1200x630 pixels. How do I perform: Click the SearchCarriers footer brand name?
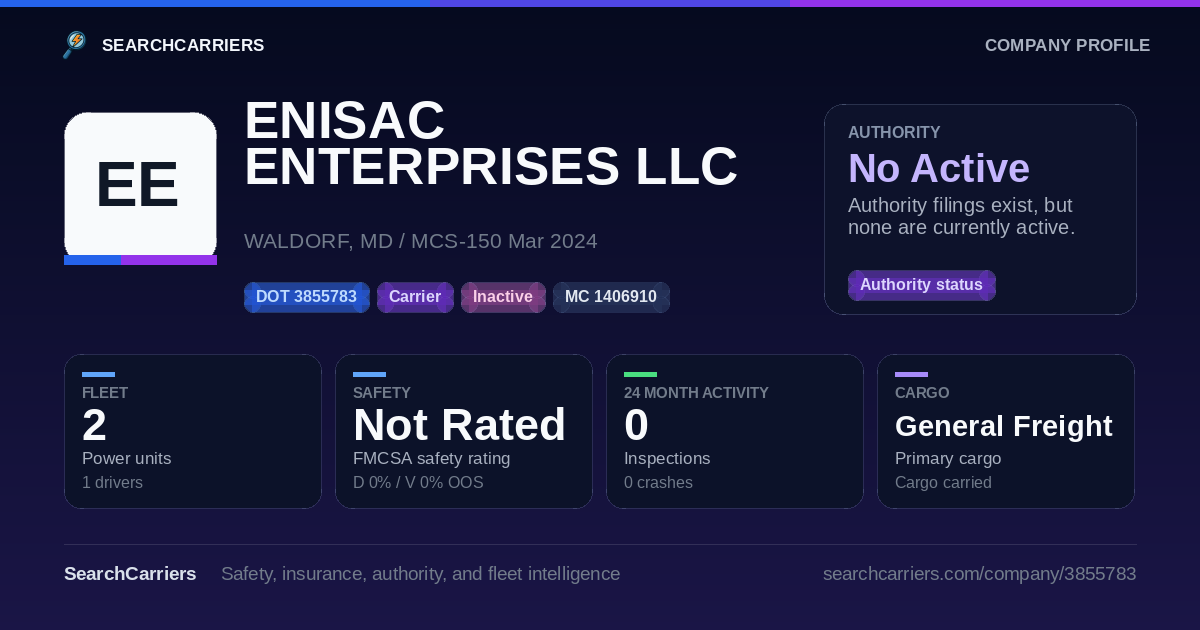coord(130,574)
